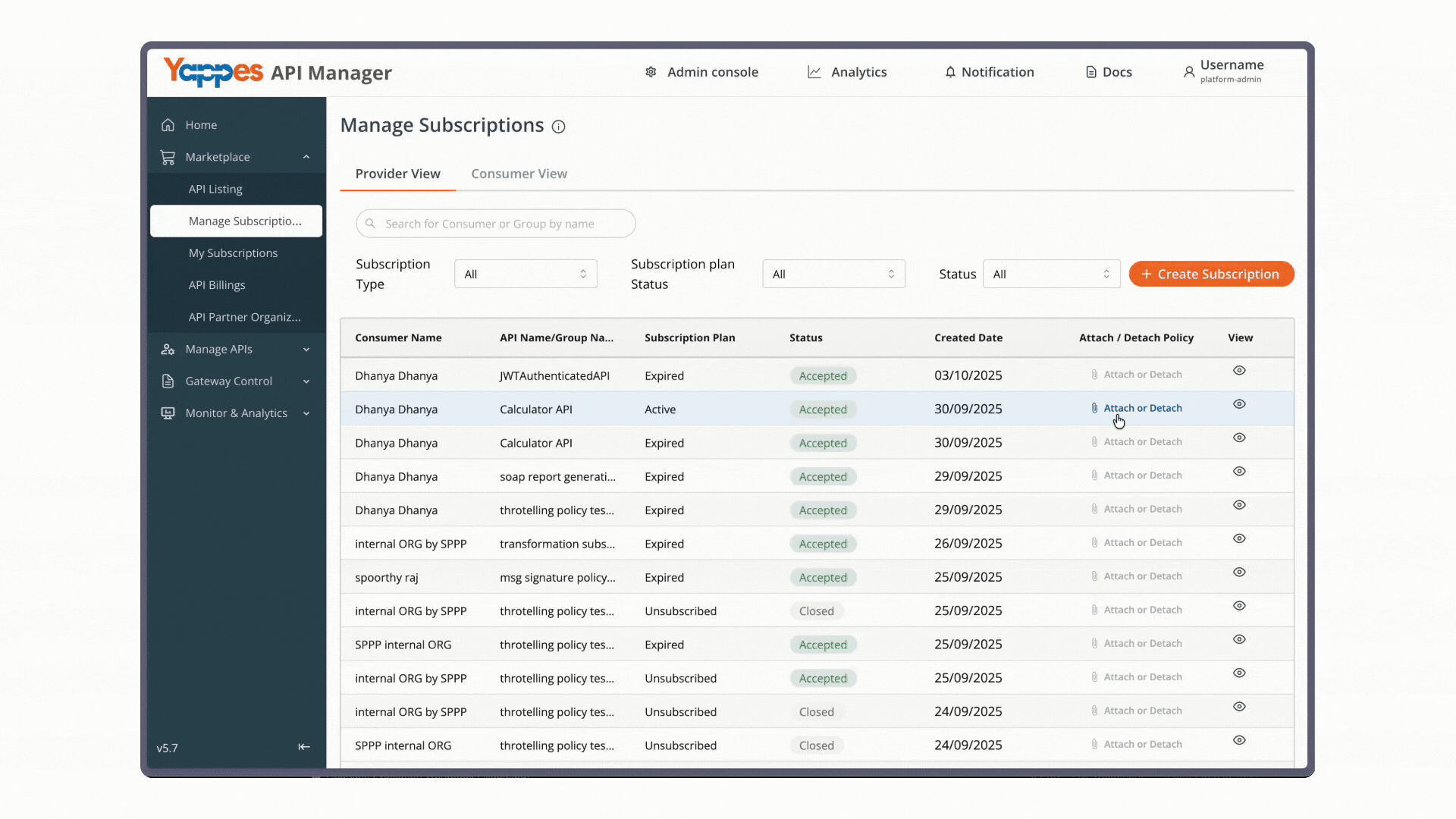
Task: View active Calculator API subscription eye icon
Action: (1239, 404)
